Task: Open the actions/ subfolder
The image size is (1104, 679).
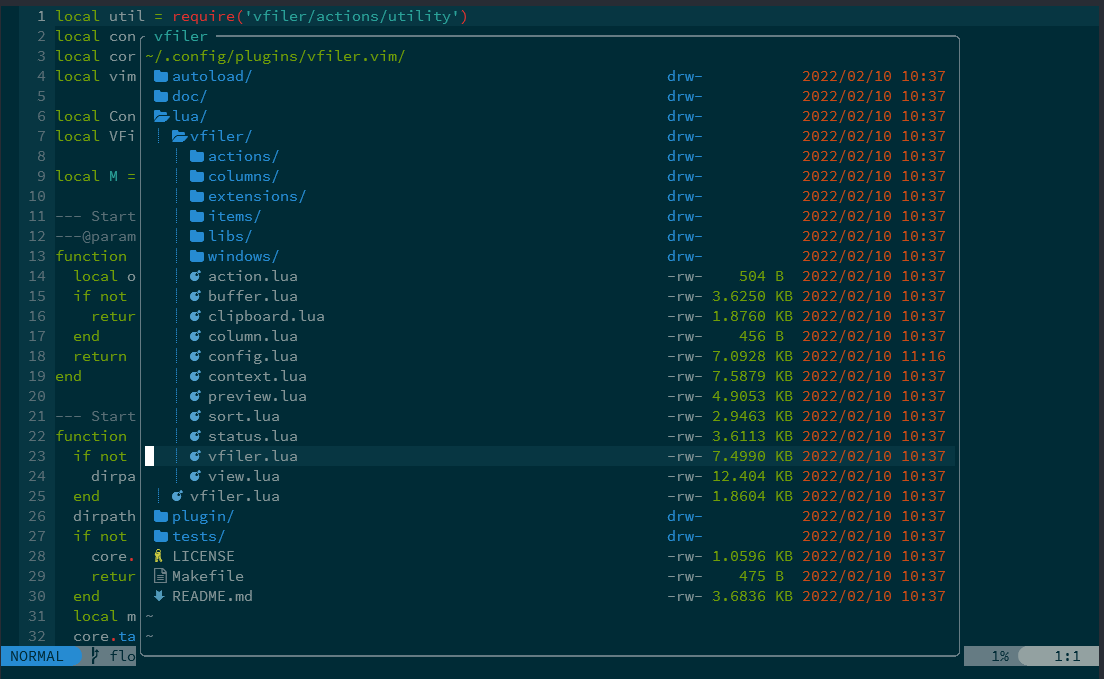Action: click(243, 156)
